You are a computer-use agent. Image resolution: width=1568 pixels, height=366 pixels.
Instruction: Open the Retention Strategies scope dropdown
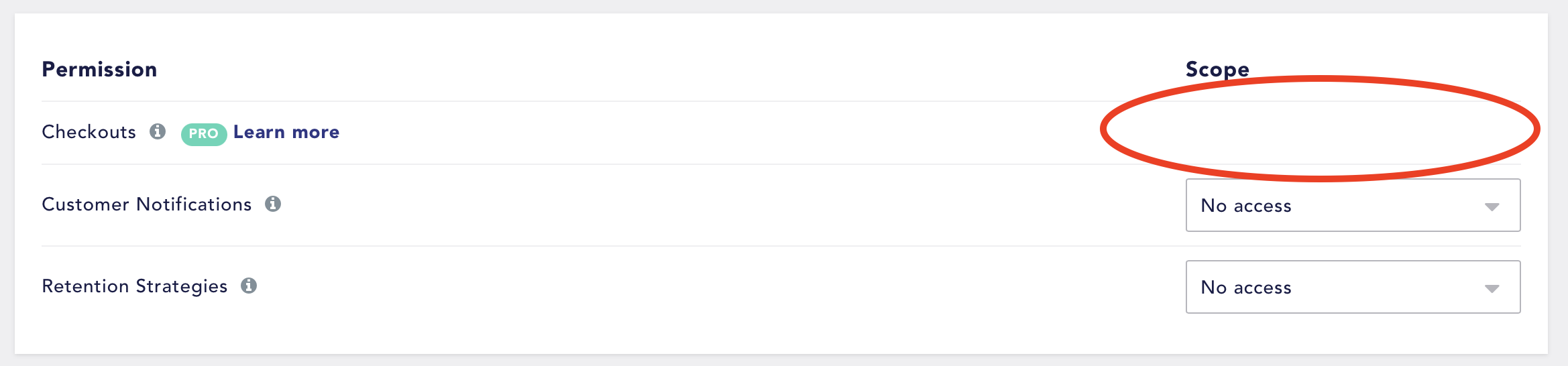coord(1353,287)
